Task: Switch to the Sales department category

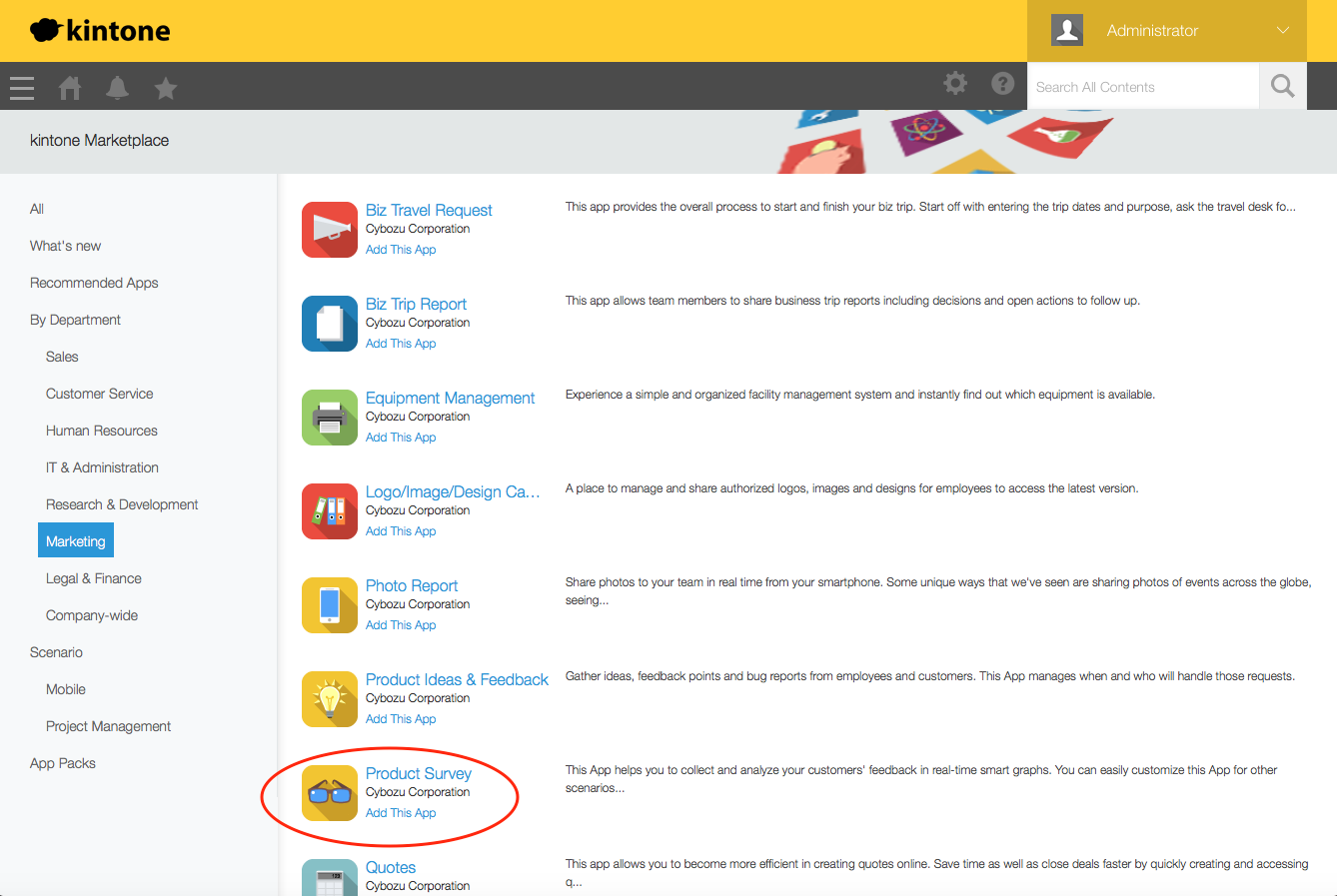Action: pos(62,357)
